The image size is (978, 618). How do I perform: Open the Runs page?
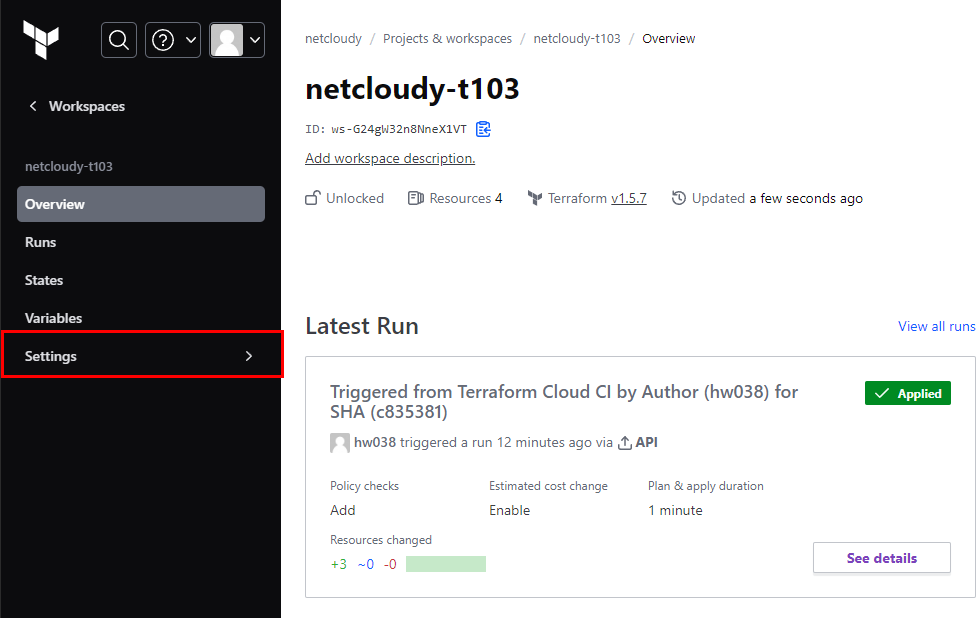coord(41,242)
